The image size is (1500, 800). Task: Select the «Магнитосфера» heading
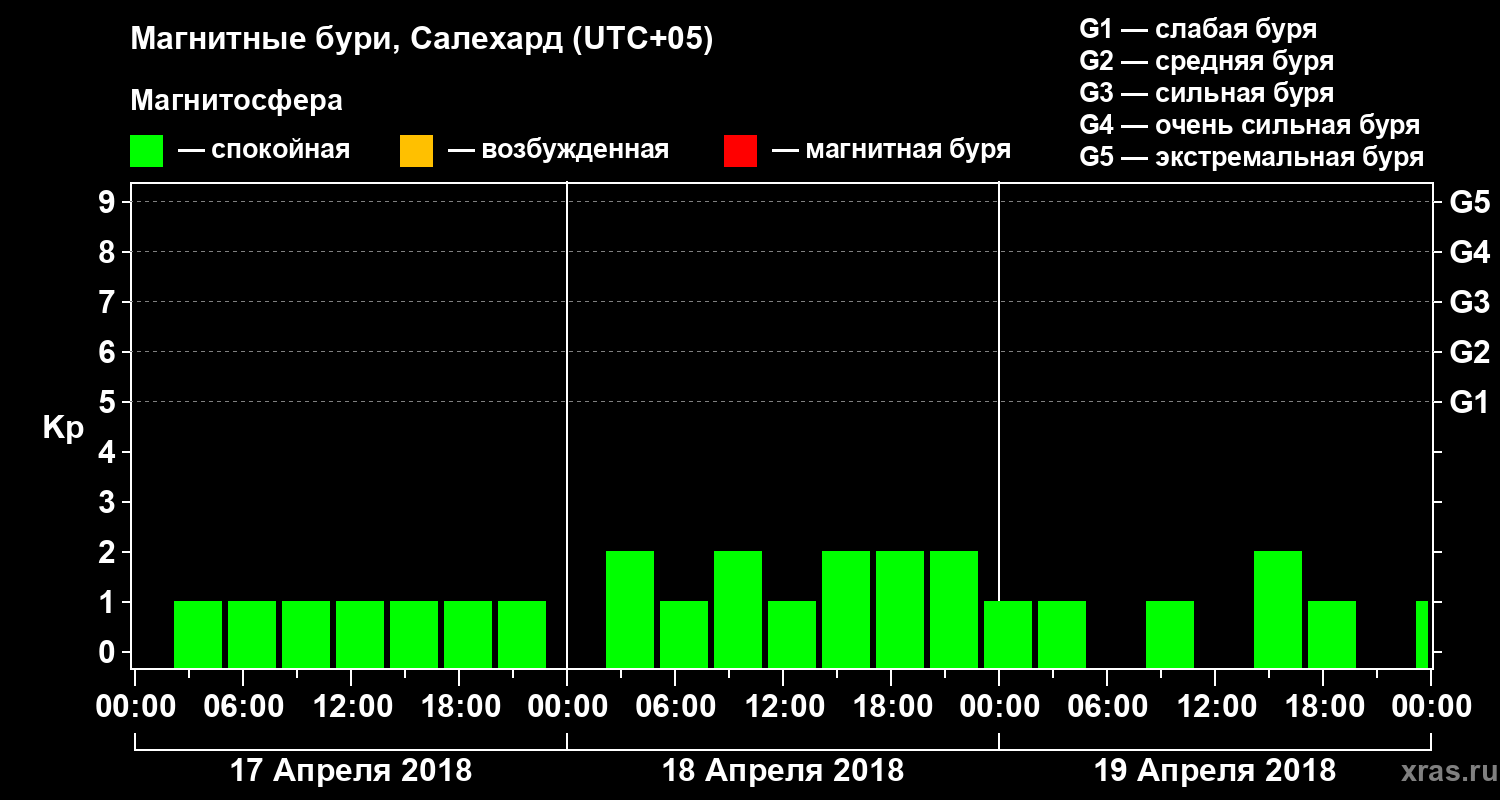click(x=236, y=102)
